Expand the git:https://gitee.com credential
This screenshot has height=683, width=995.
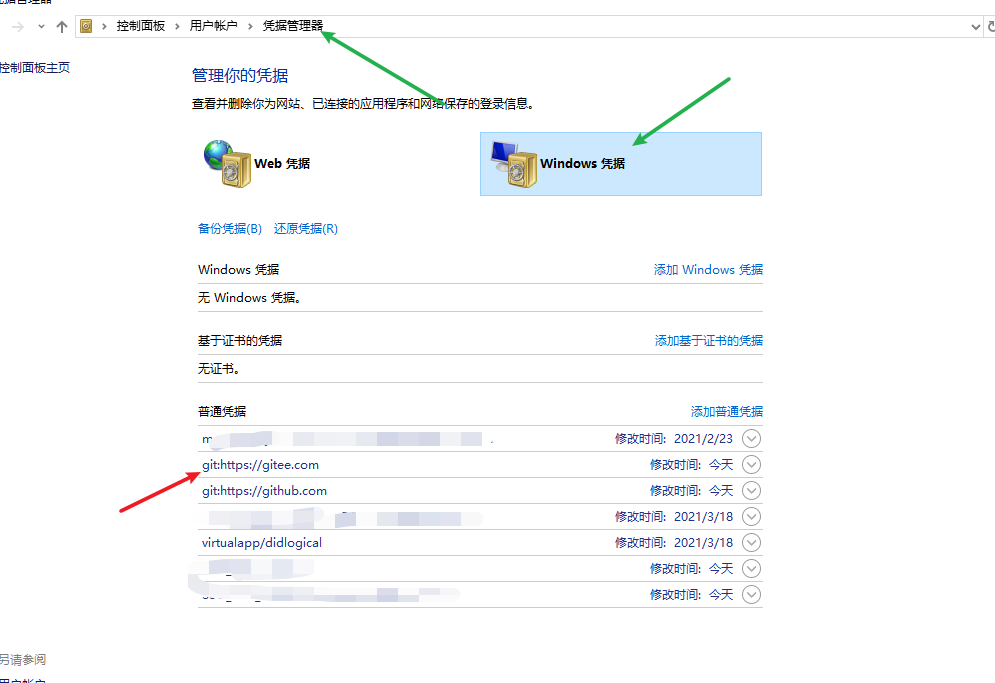pos(751,464)
